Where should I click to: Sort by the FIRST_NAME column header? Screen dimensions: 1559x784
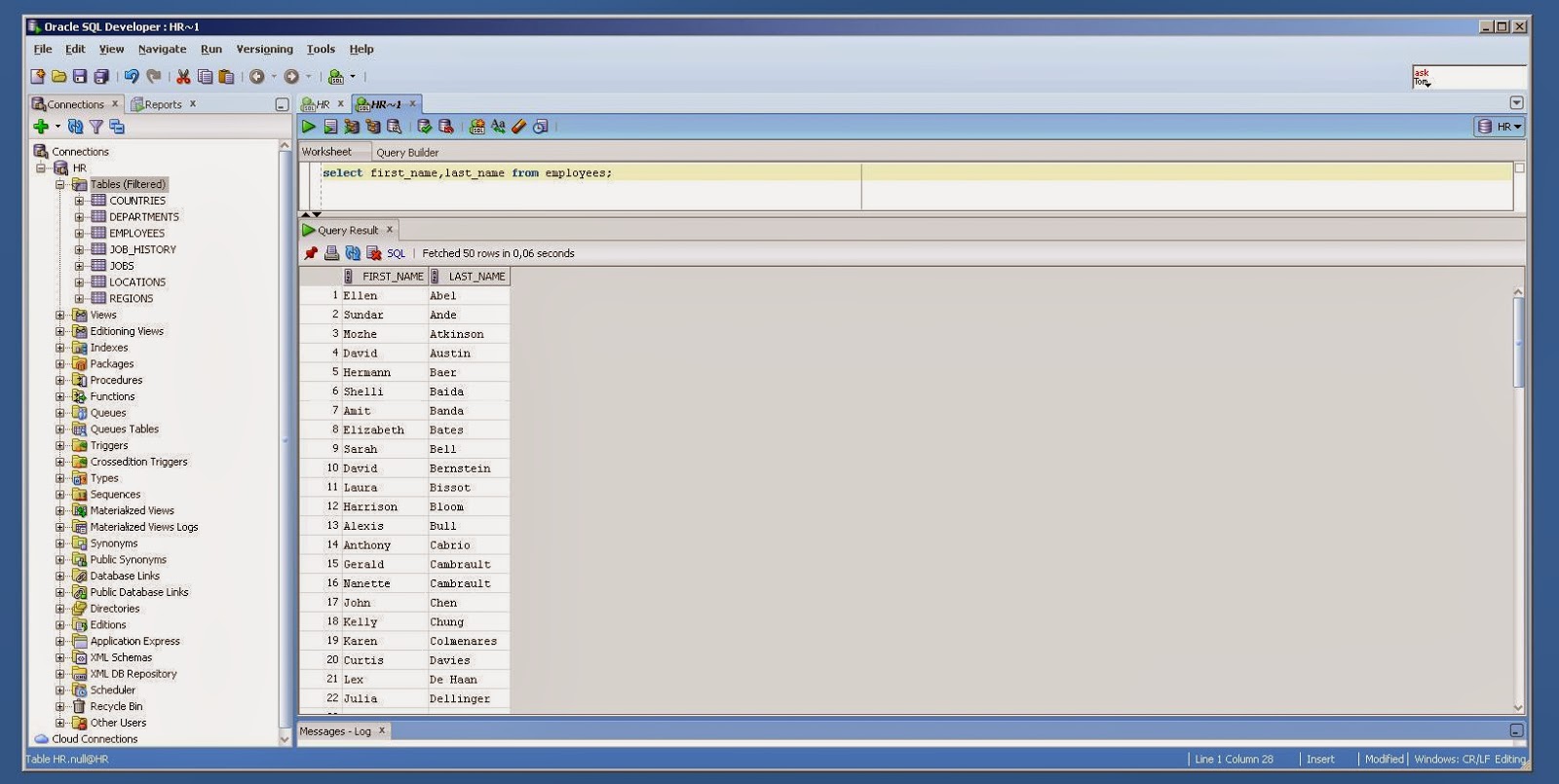[x=386, y=277]
